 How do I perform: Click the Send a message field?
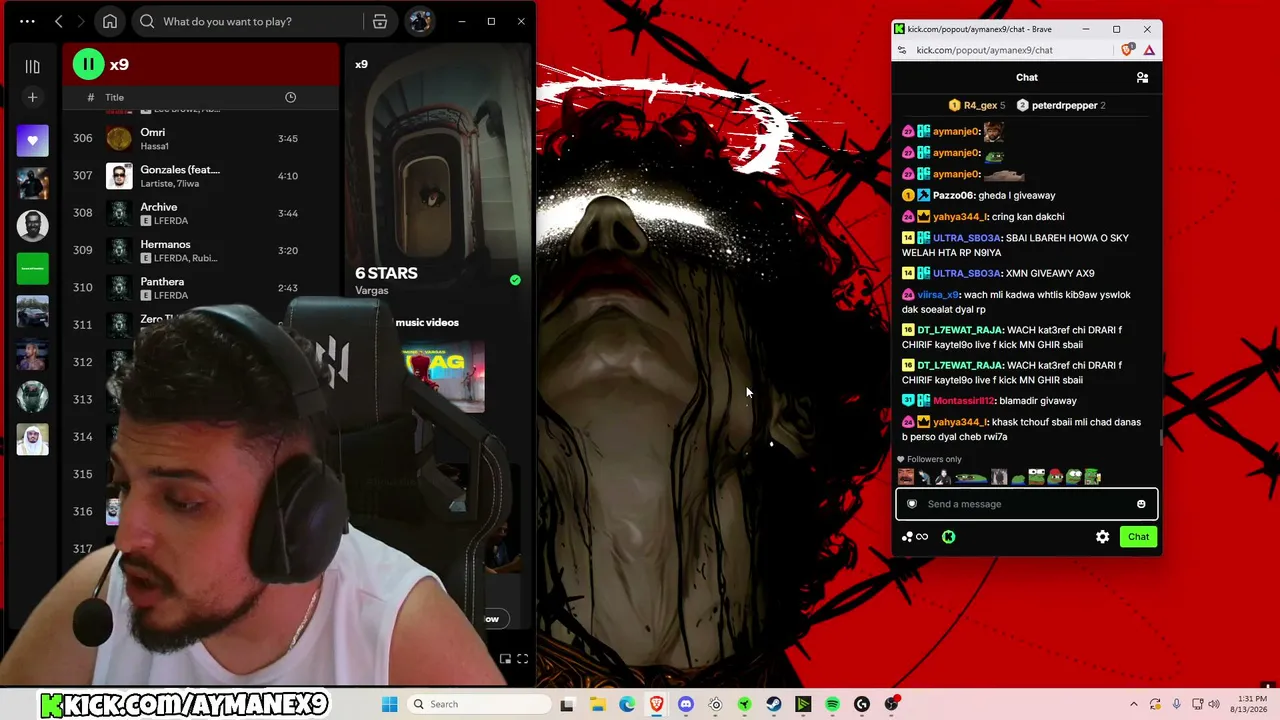click(x=1027, y=504)
